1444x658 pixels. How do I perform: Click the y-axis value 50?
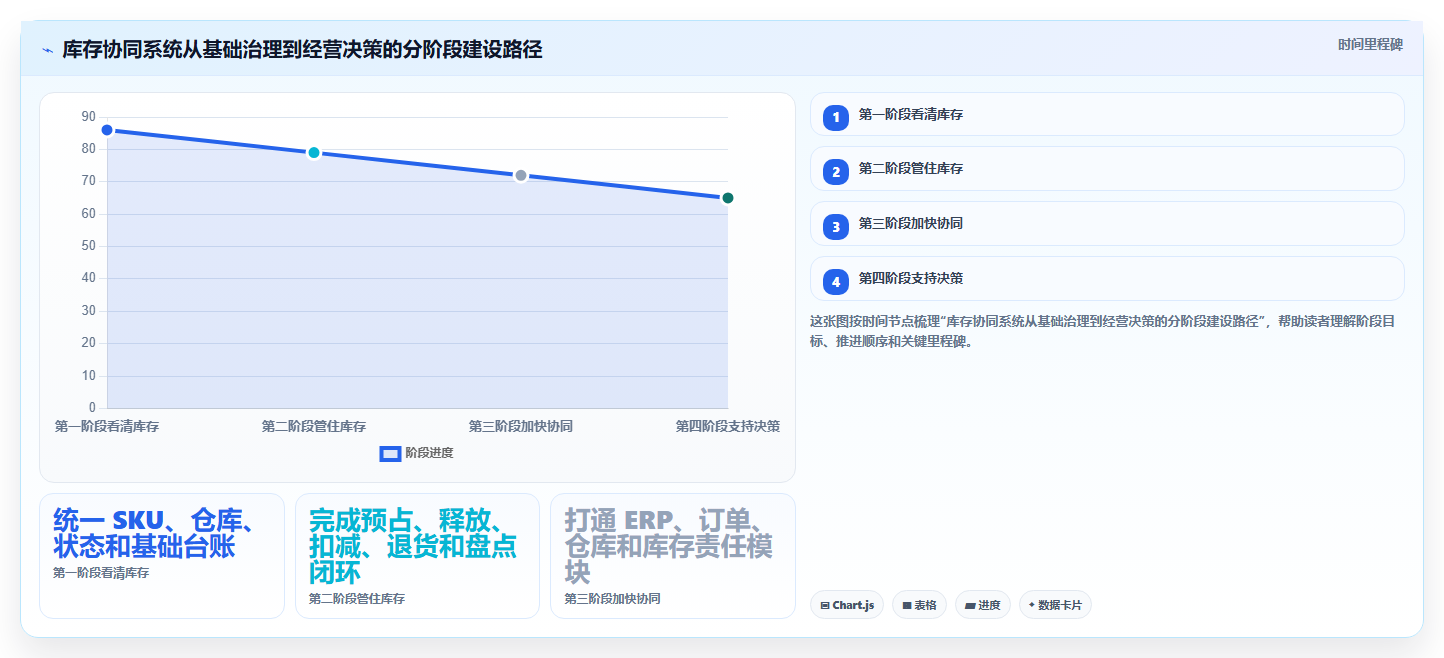tap(89, 246)
